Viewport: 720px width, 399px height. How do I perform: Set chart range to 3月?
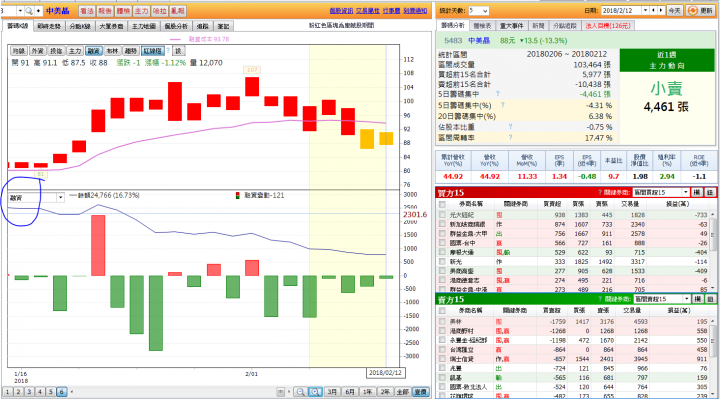click(x=332, y=392)
